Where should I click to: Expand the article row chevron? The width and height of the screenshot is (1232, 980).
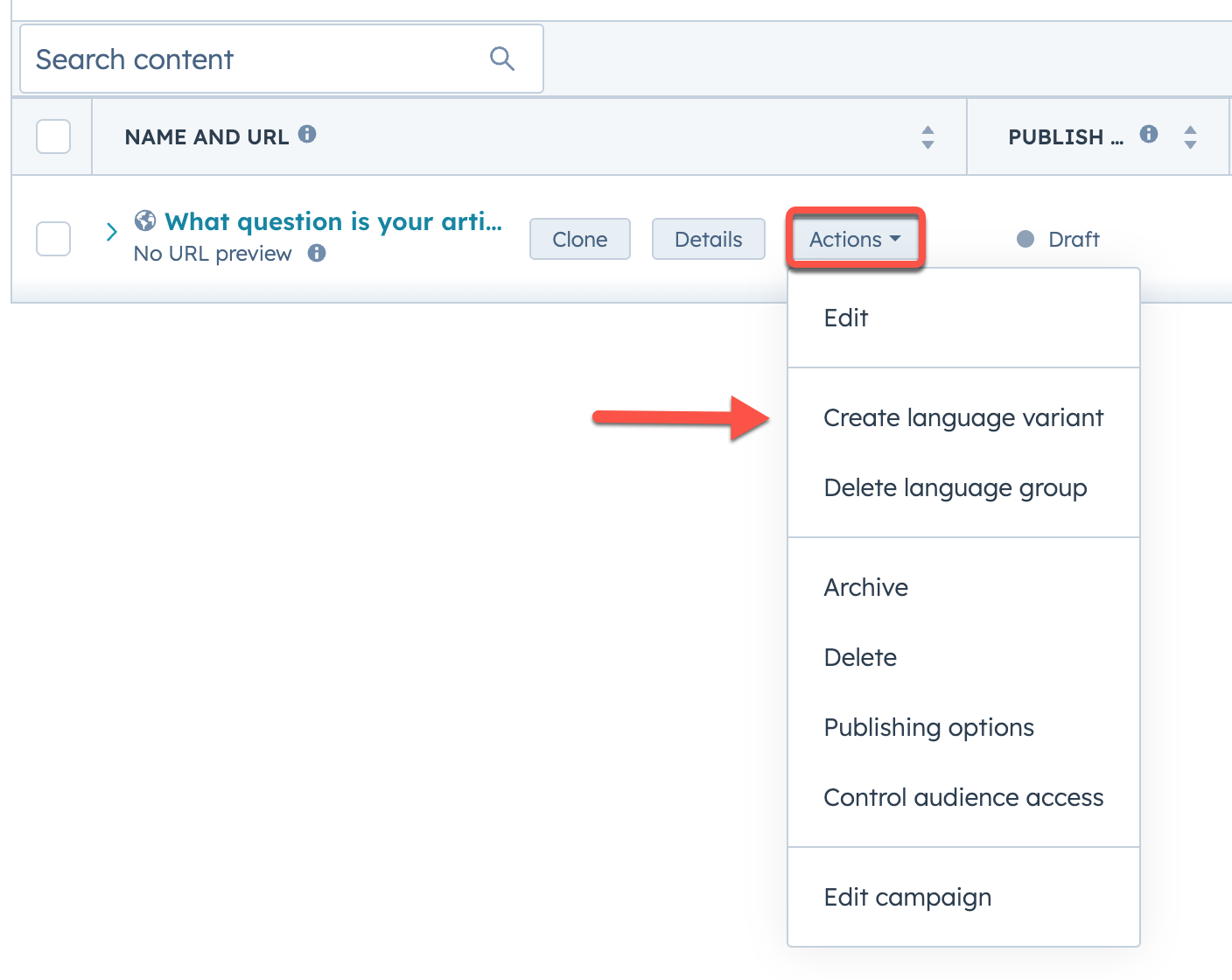pyautogui.click(x=111, y=232)
